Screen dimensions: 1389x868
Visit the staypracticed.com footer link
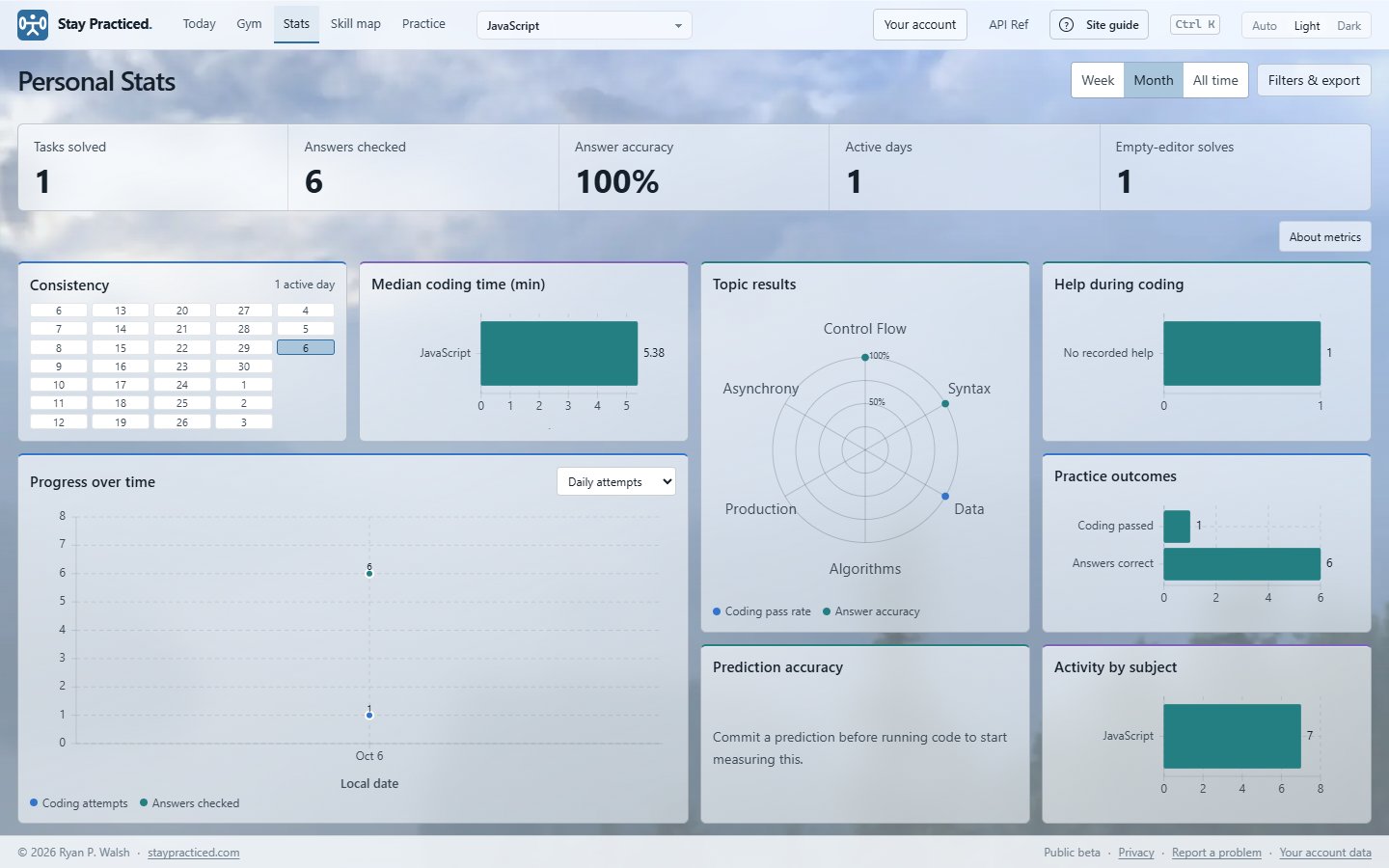pyautogui.click(x=194, y=853)
